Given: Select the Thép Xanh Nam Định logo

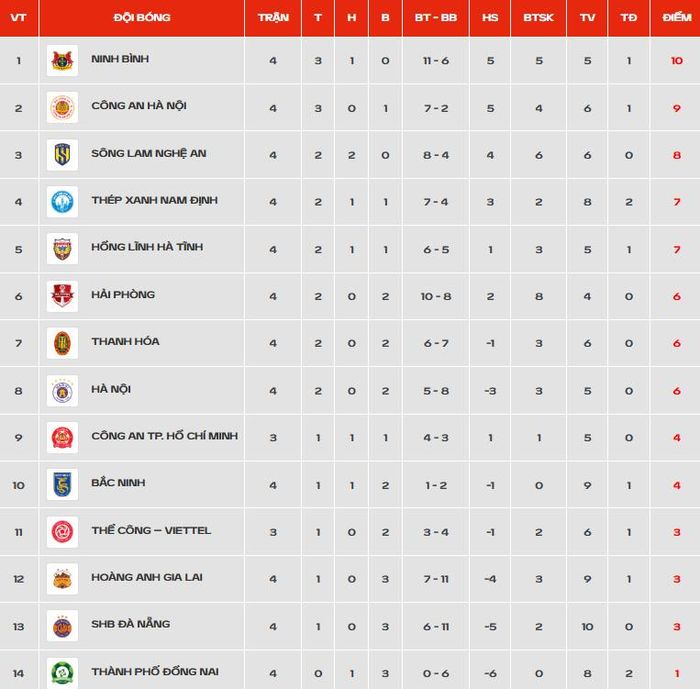Looking at the screenshot, I should (62, 202).
